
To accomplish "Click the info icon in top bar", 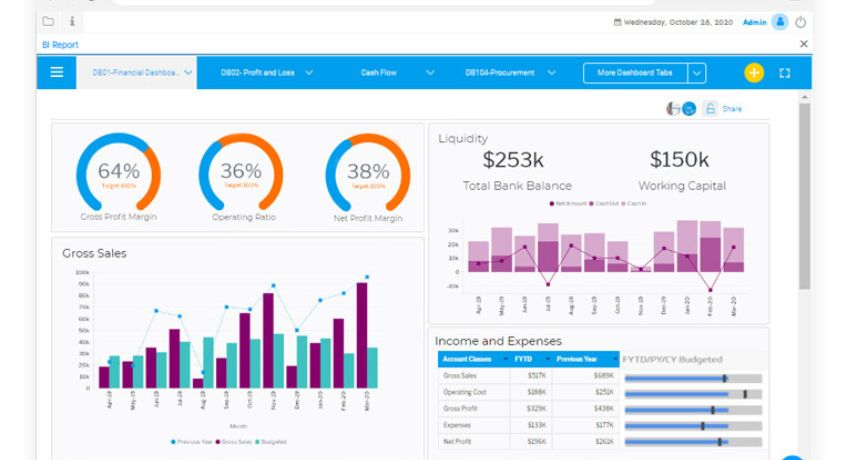I will 72,21.
